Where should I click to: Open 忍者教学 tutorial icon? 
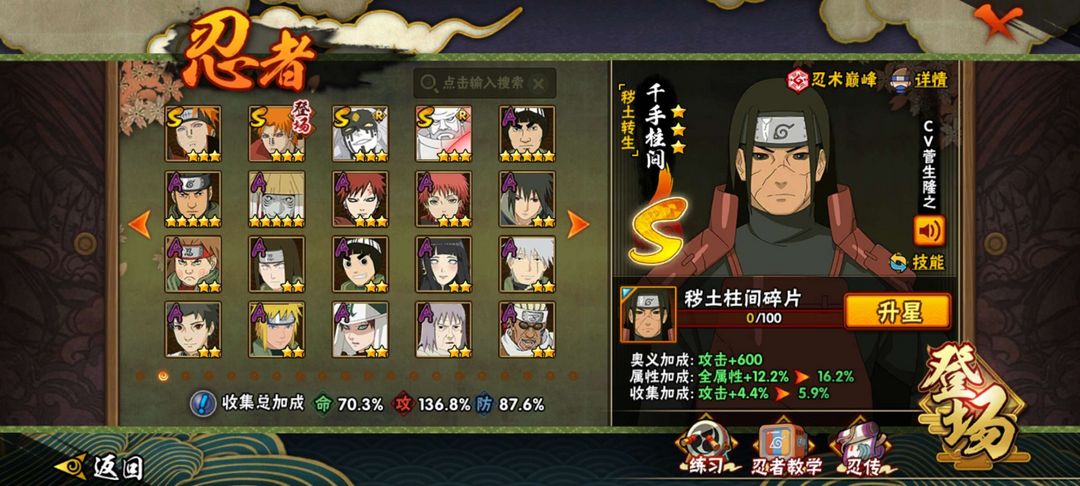[787, 449]
